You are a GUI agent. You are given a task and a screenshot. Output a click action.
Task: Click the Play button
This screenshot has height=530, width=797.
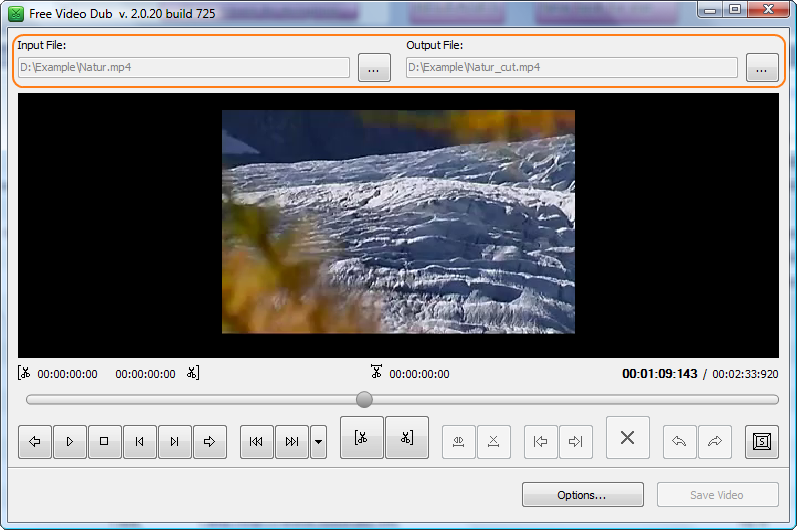click(x=69, y=441)
